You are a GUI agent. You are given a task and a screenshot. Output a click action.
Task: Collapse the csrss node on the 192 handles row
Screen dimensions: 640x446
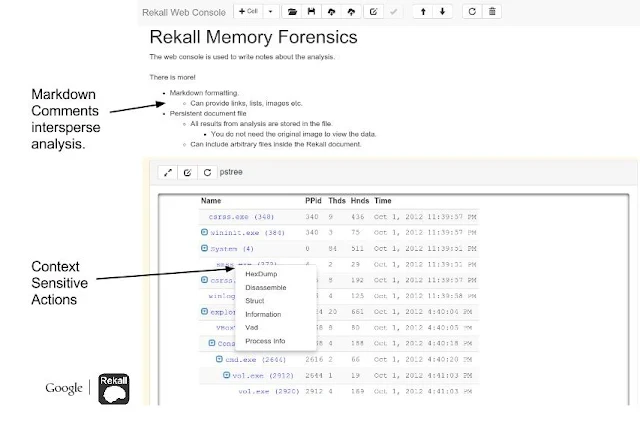coord(204,280)
